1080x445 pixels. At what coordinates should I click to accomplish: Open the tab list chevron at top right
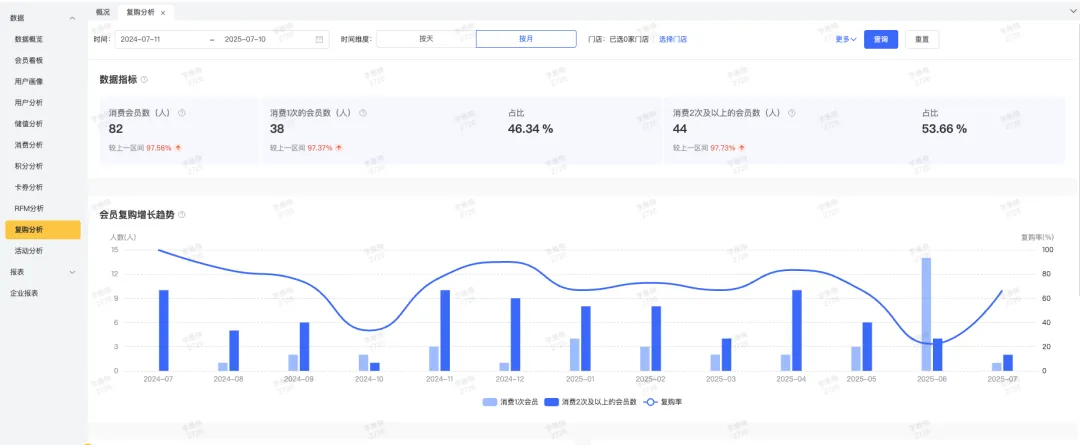[x=1067, y=12]
